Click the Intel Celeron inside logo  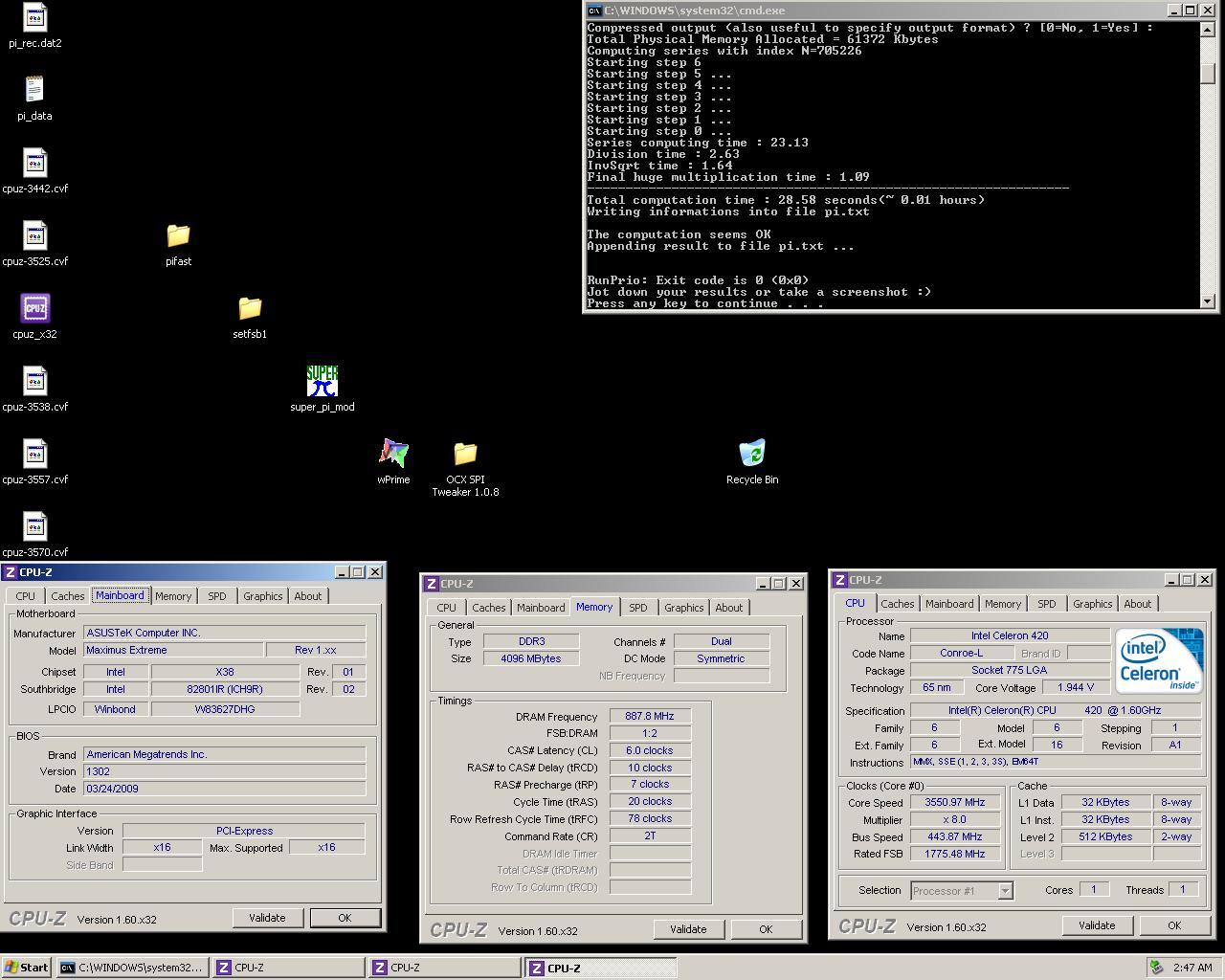click(1159, 660)
